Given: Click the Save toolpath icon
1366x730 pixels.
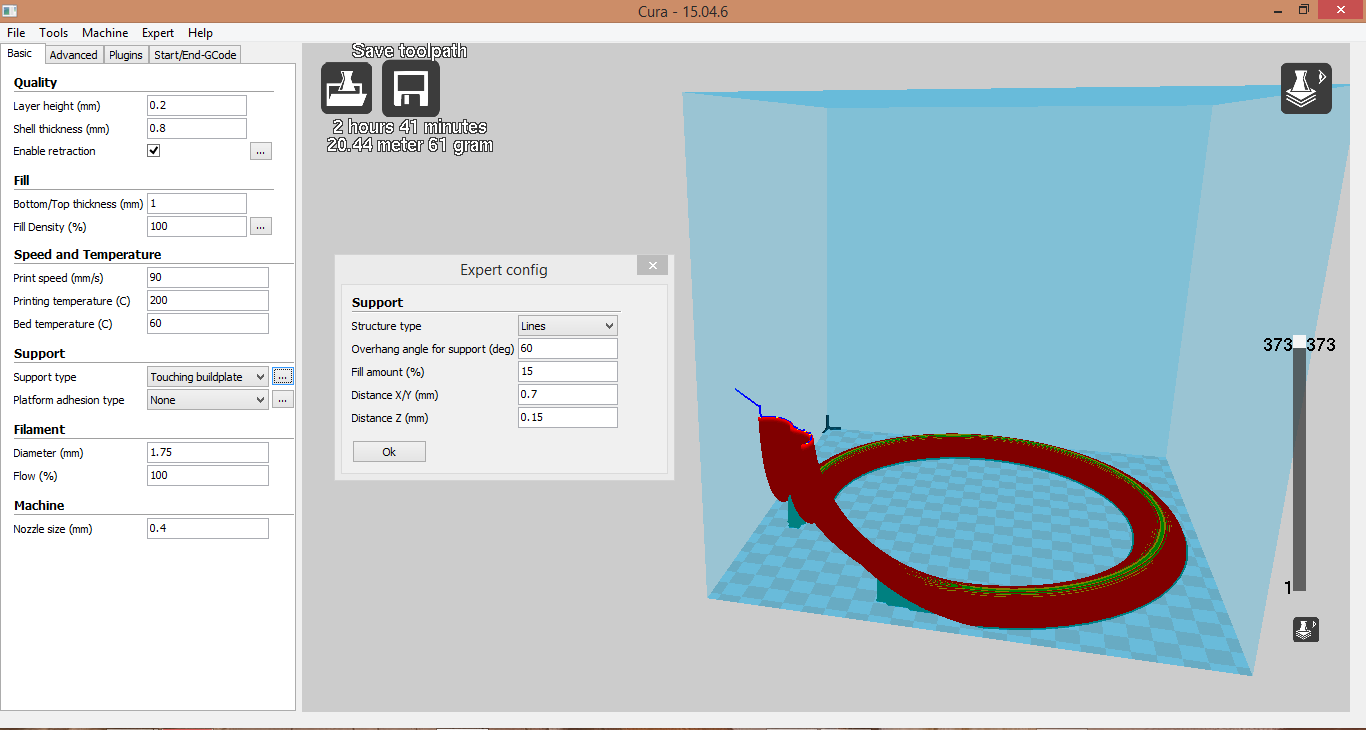Looking at the screenshot, I should 410,88.
